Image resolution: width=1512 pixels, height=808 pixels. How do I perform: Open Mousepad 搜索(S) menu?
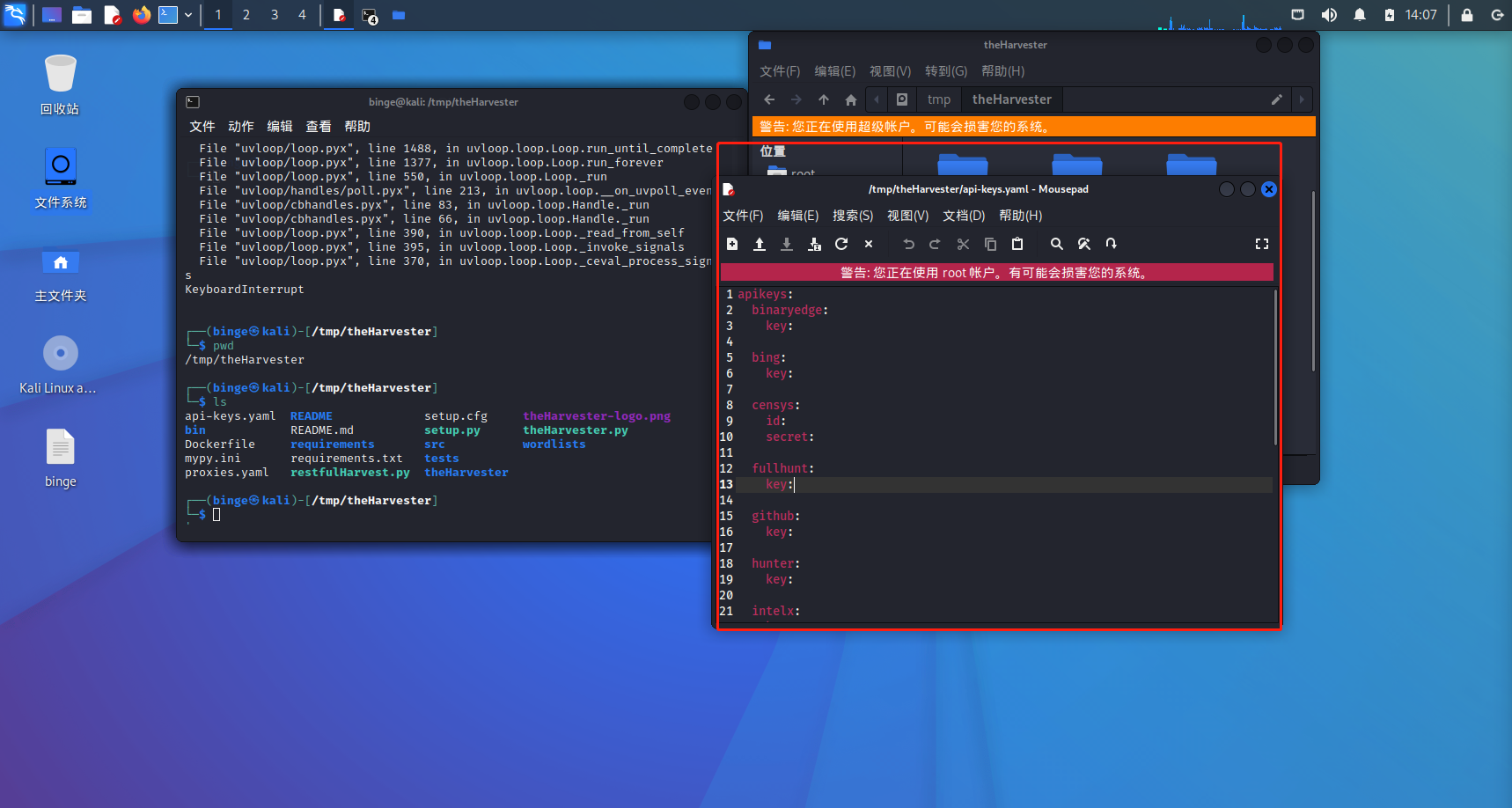click(x=853, y=216)
